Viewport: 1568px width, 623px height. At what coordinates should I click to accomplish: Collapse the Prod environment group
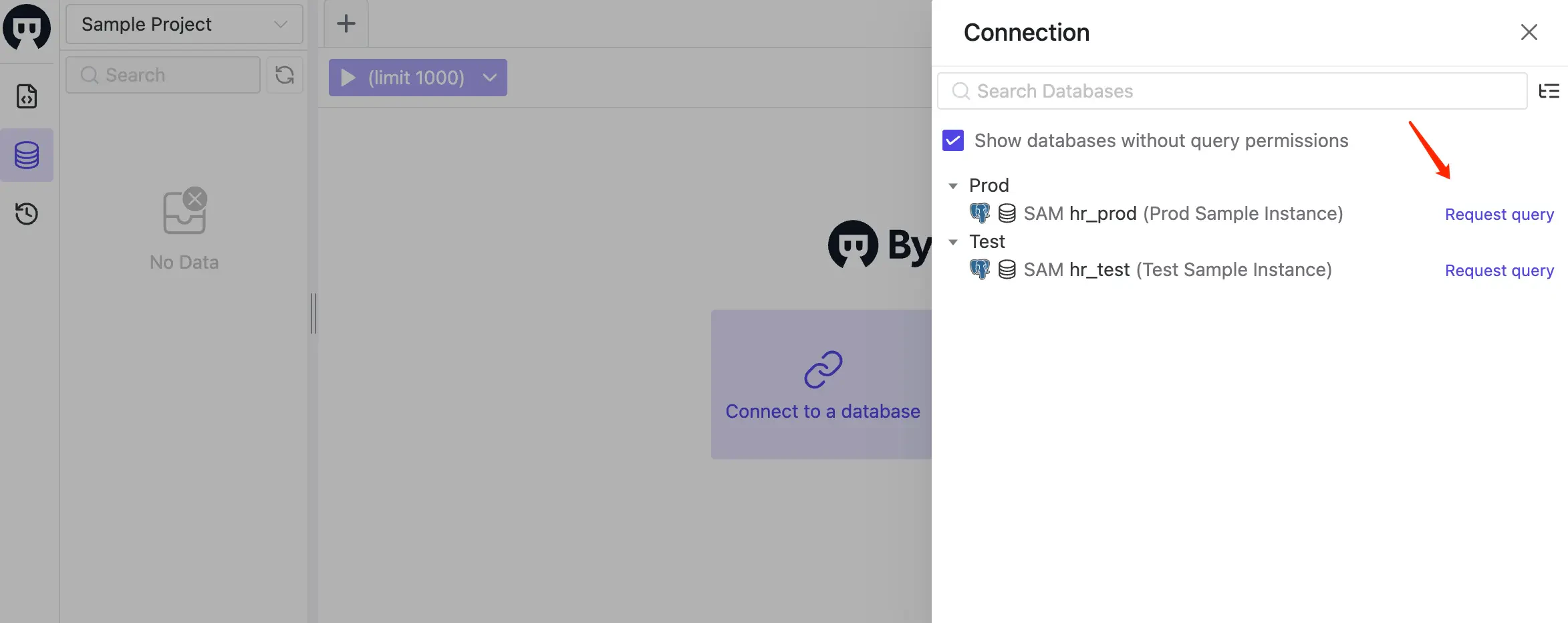952,185
